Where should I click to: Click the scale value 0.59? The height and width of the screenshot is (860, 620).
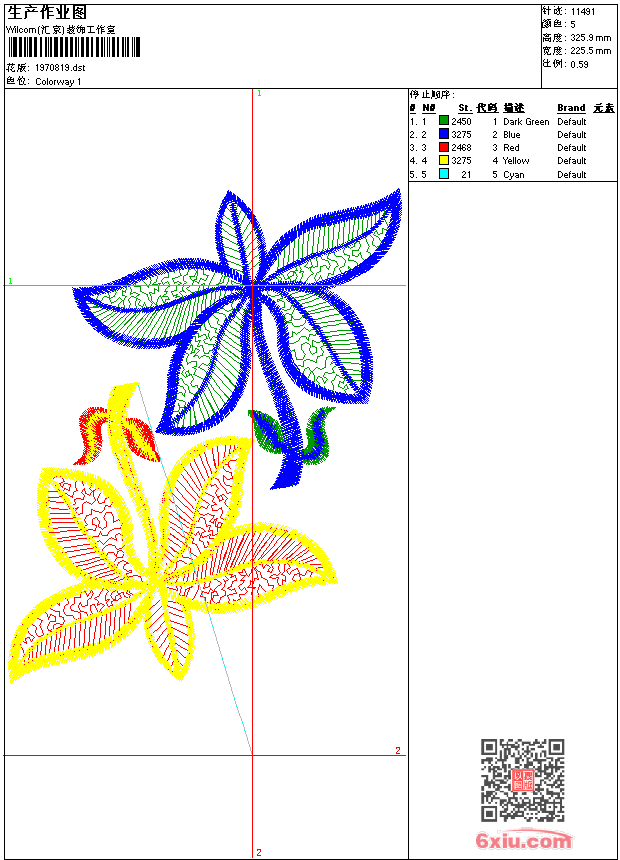click(x=579, y=64)
